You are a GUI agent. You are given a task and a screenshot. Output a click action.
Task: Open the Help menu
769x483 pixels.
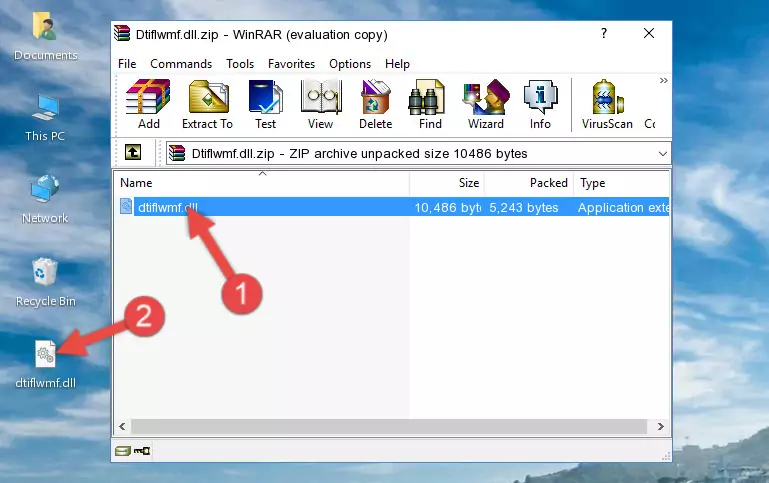tap(397, 64)
